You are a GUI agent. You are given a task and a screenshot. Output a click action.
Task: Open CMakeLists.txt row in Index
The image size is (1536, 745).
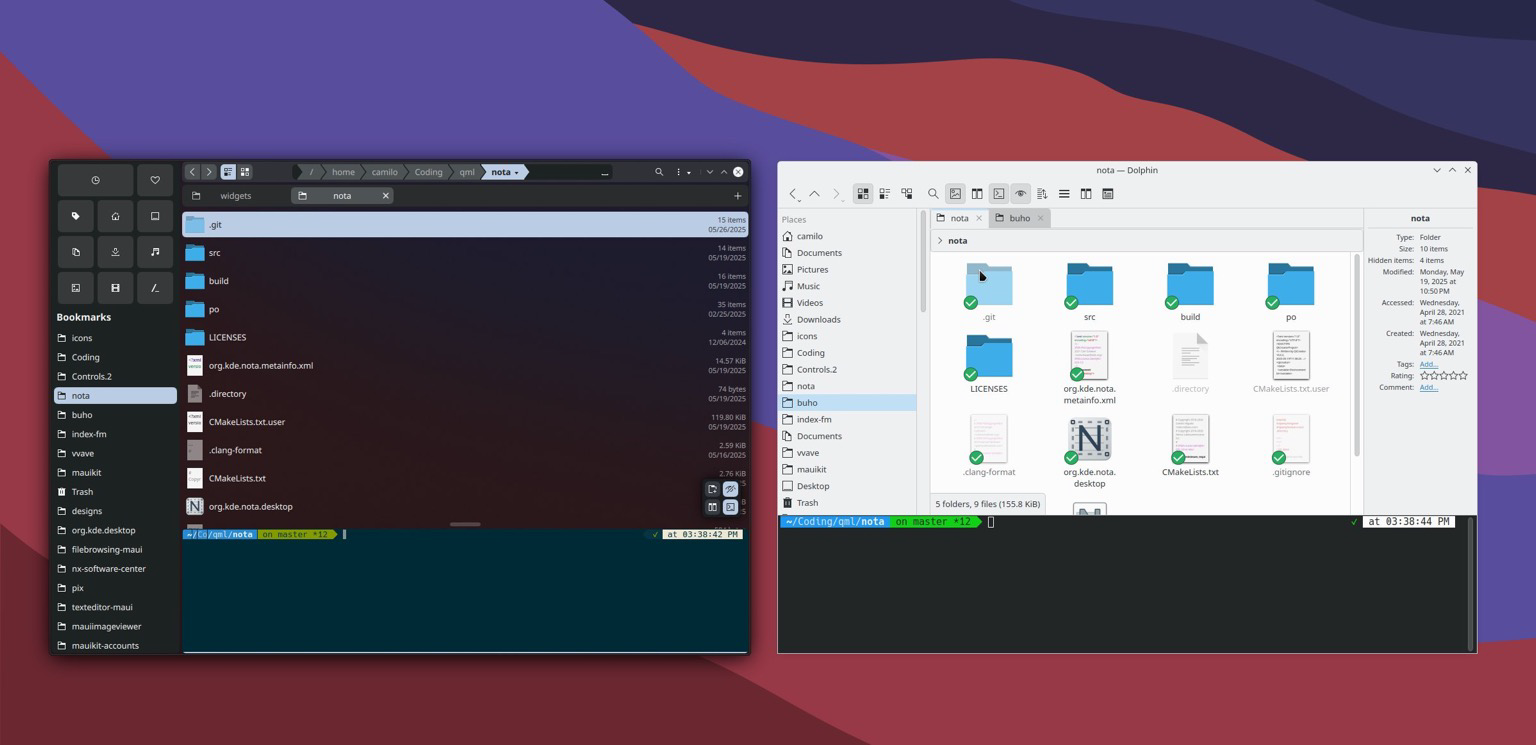(x=465, y=478)
